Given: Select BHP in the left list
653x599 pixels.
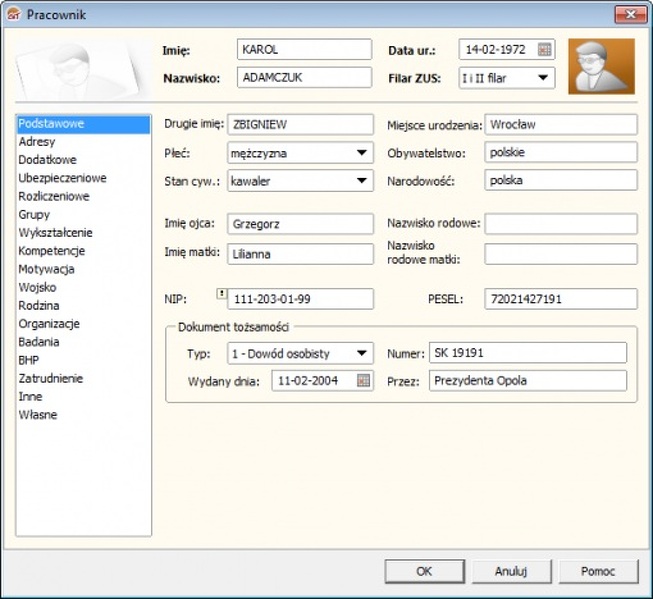Looking at the screenshot, I should 29,360.
